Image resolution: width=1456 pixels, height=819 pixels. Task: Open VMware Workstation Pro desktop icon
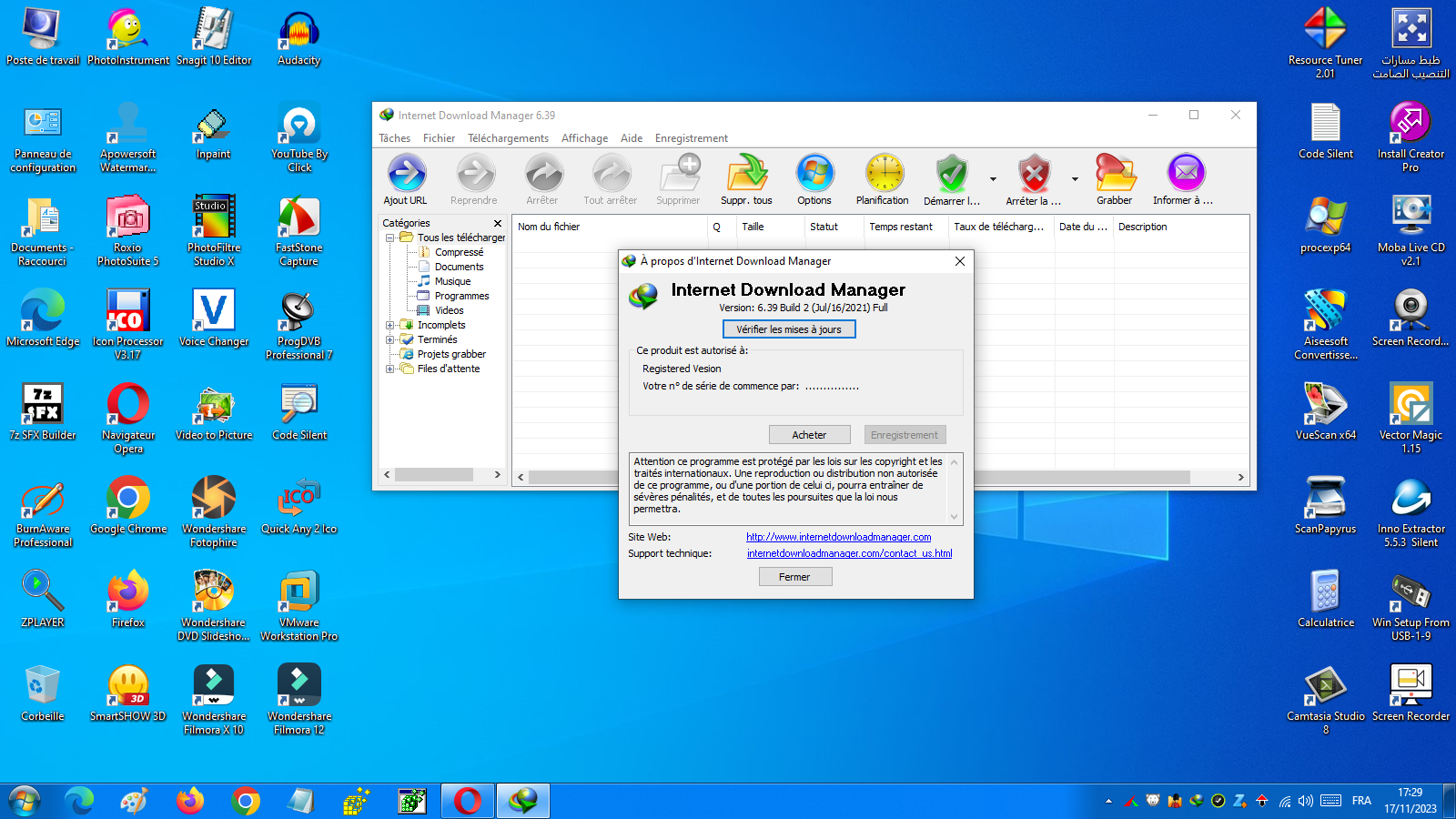(298, 606)
